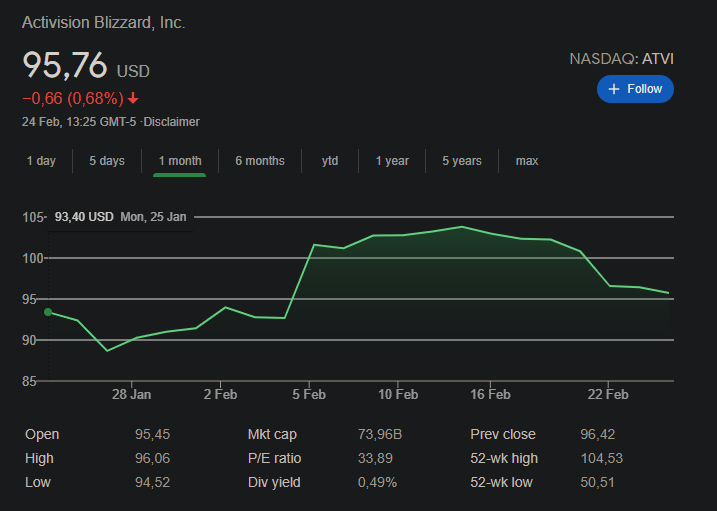This screenshot has width=717, height=511.
Task: Click the Open value 95,45
Action: coord(152,434)
